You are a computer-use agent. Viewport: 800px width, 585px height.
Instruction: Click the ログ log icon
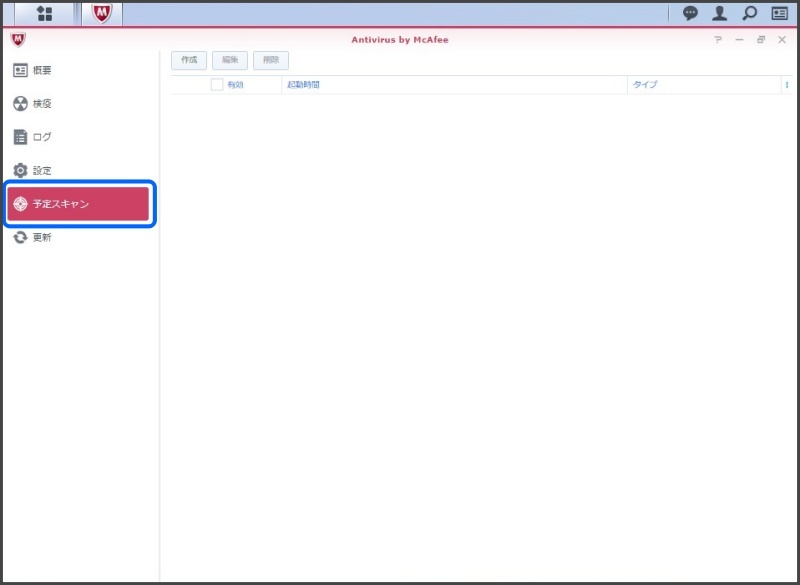[20, 137]
